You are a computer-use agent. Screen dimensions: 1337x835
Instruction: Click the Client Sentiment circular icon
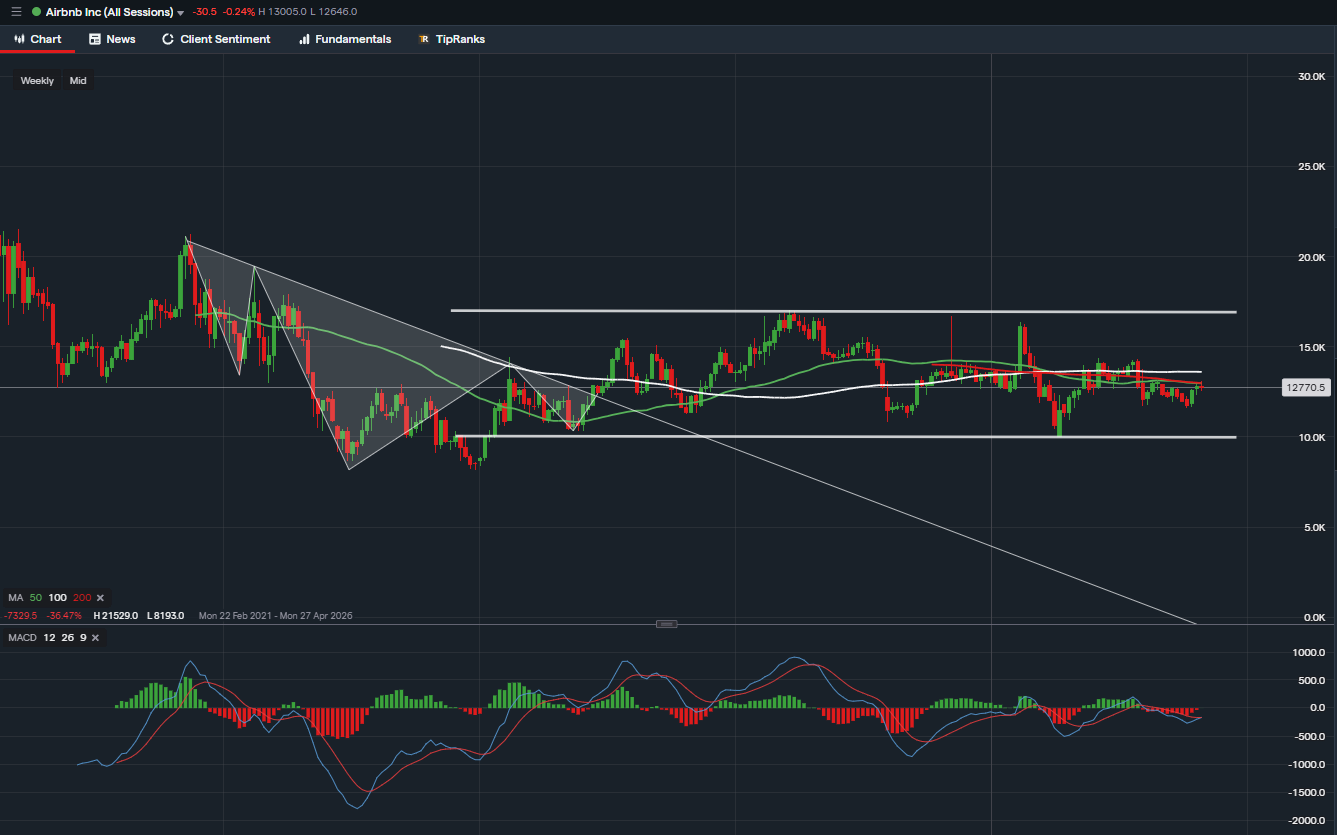point(168,39)
